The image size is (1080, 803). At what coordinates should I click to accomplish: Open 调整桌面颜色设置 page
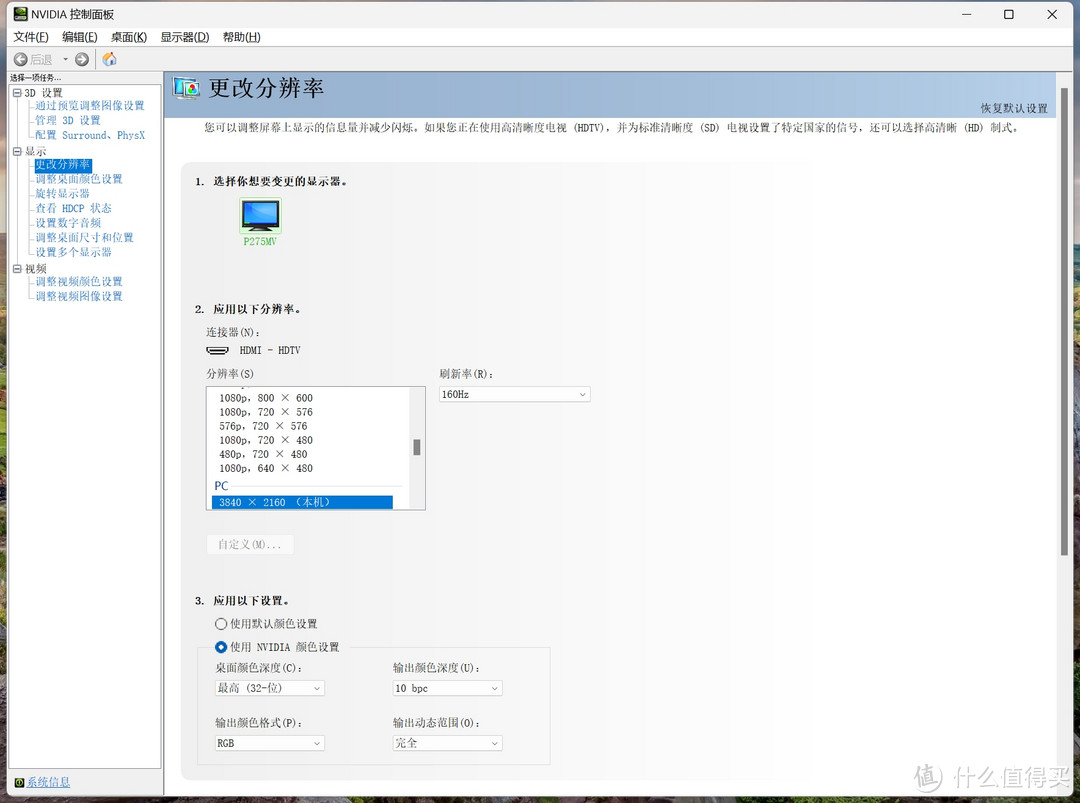click(79, 179)
